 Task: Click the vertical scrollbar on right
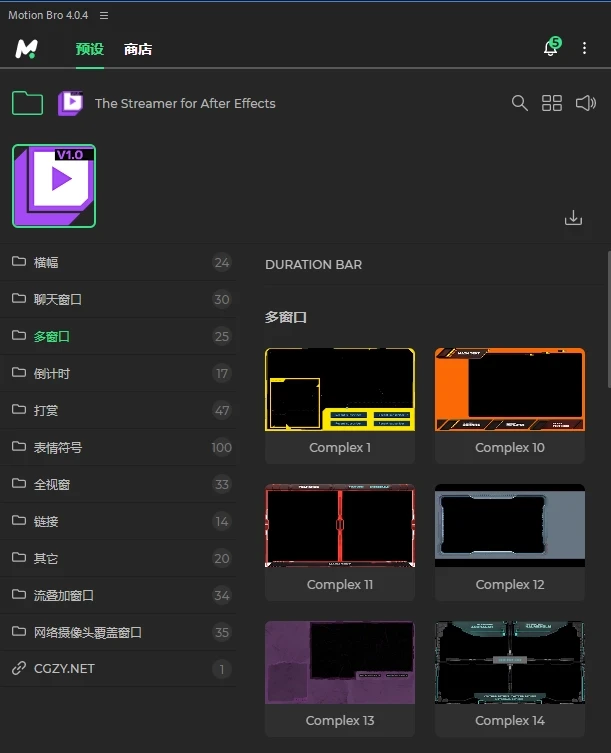607,320
